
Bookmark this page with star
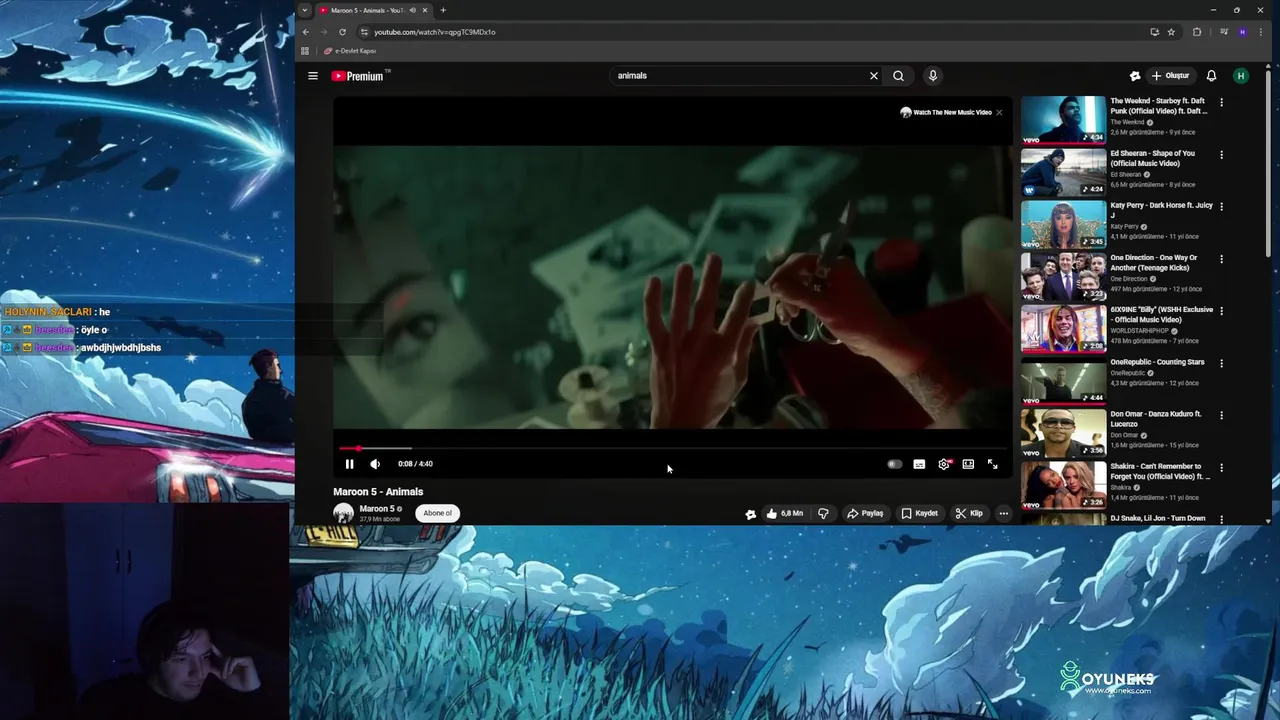pyautogui.click(x=1171, y=32)
